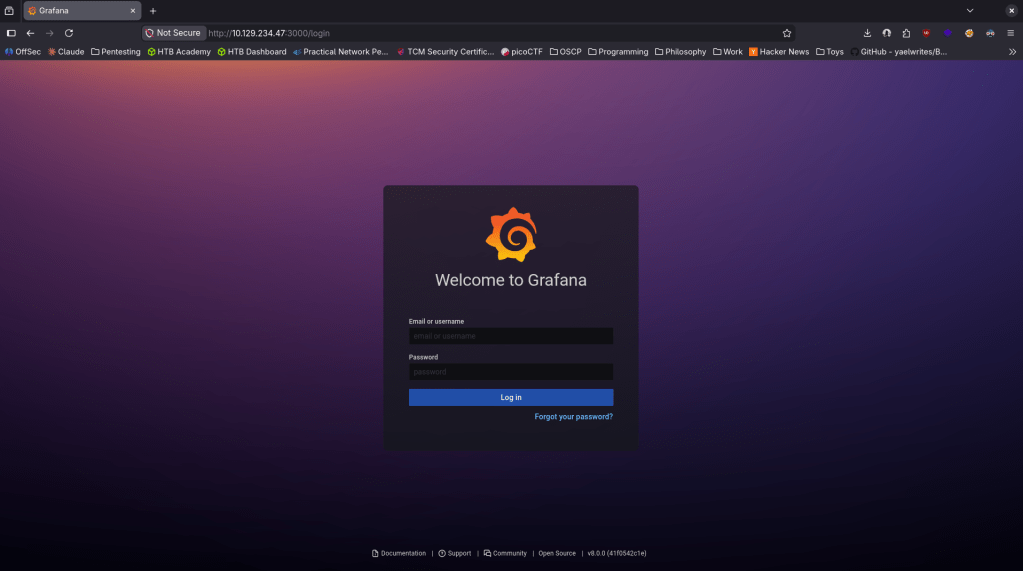Image resolution: width=1023 pixels, height=571 pixels.
Task: Open the browser downloads panel
Action: coord(867,33)
